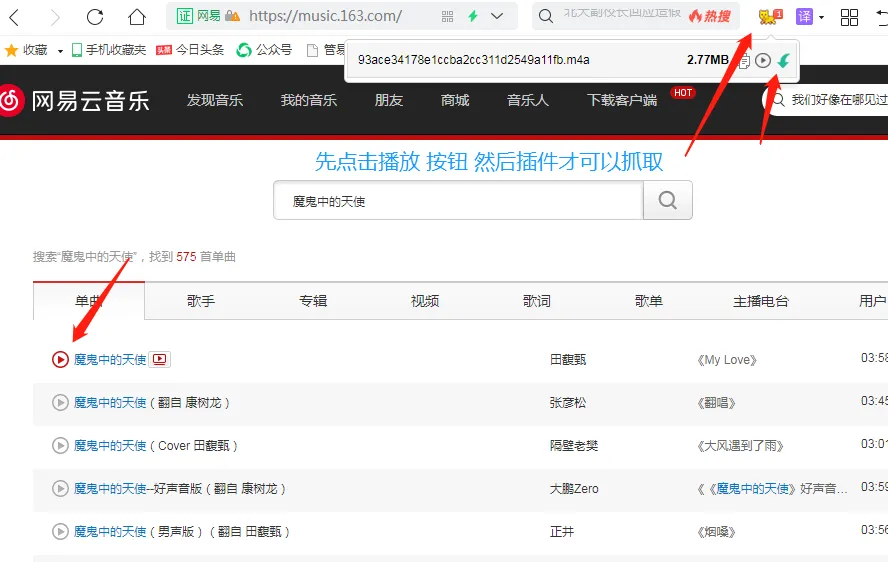Open the 下载客户端 nav menu
This screenshot has height=562, width=888.
click(622, 100)
